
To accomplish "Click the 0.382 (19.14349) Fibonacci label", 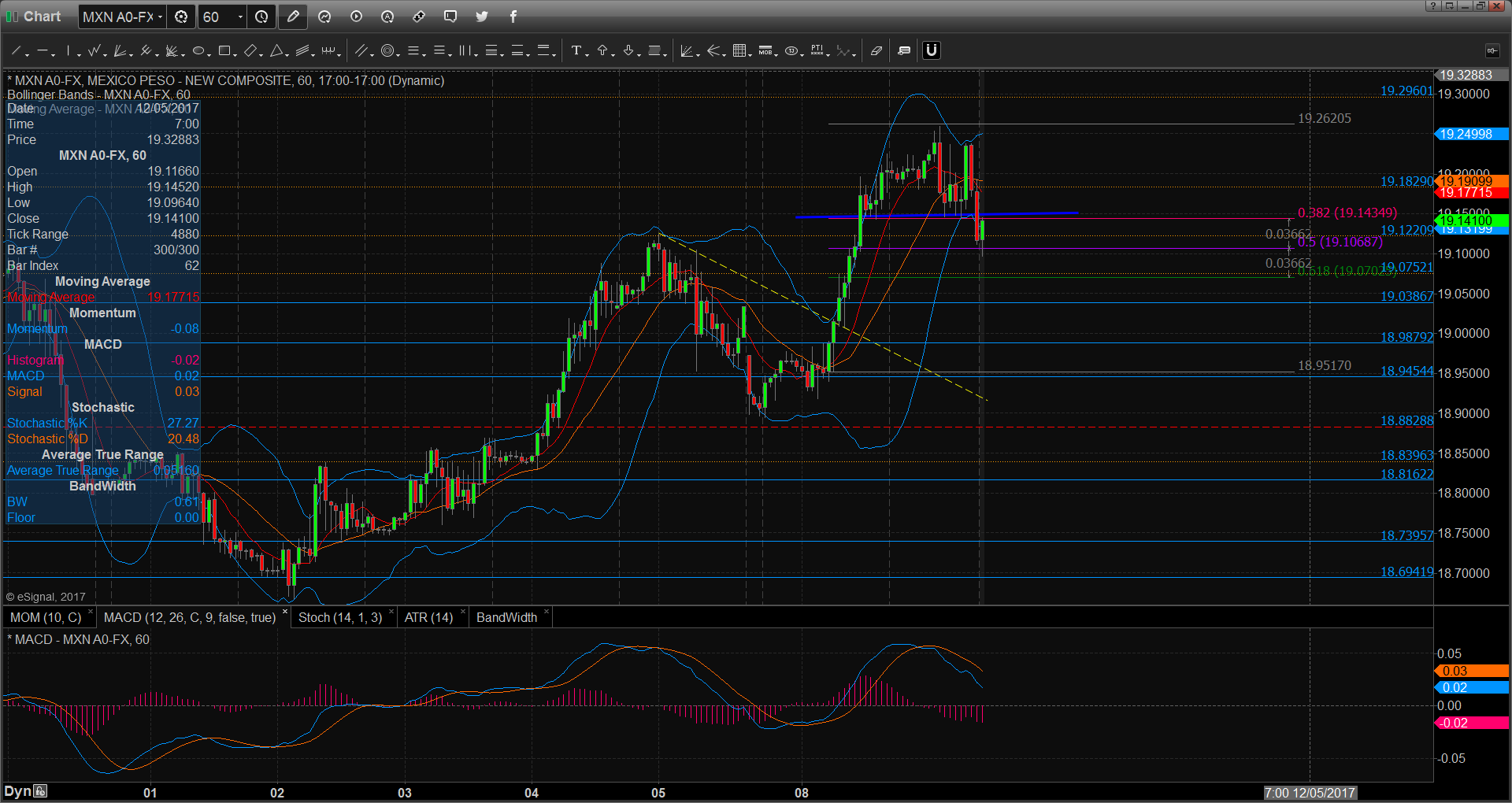I will 1347,213.
